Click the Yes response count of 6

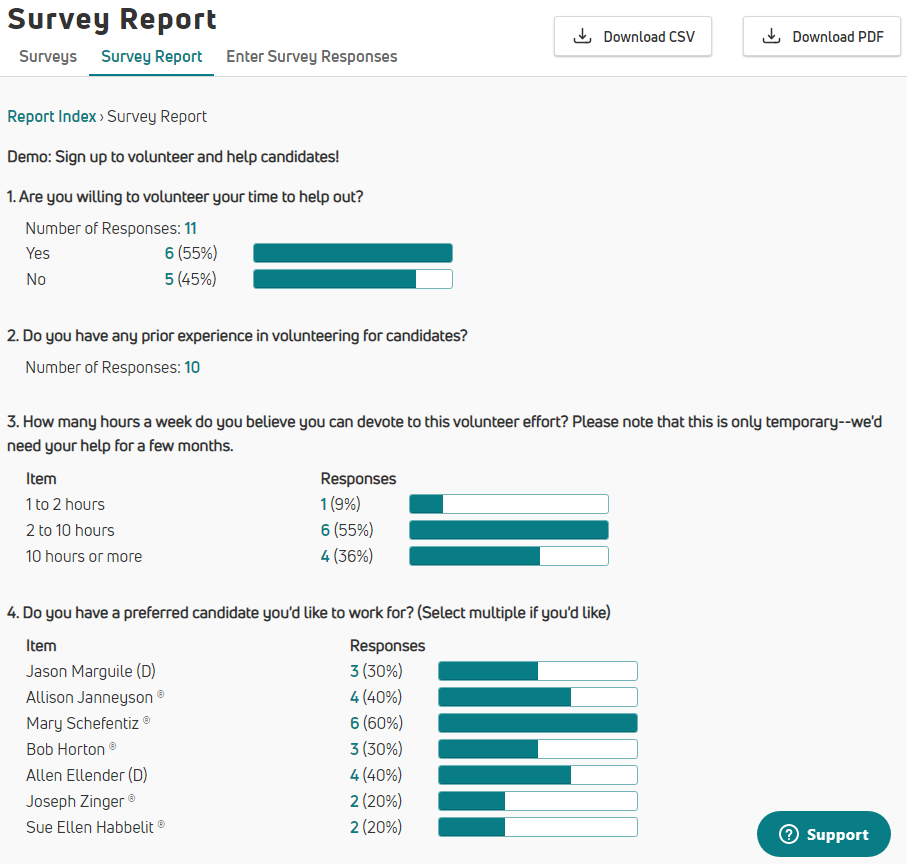tap(169, 253)
